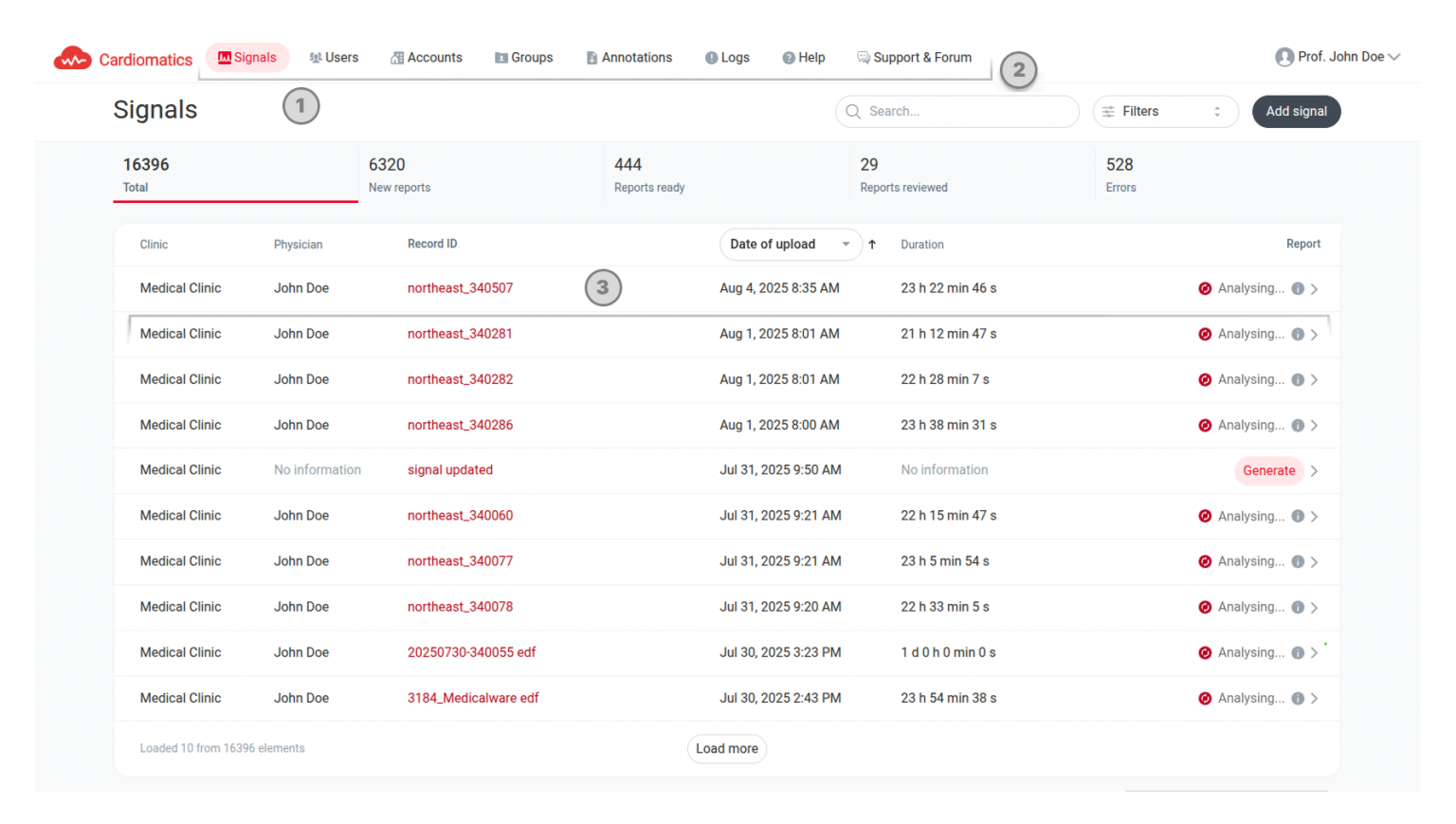
Task: Open the Date of upload dropdown
Action: click(790, 245)
